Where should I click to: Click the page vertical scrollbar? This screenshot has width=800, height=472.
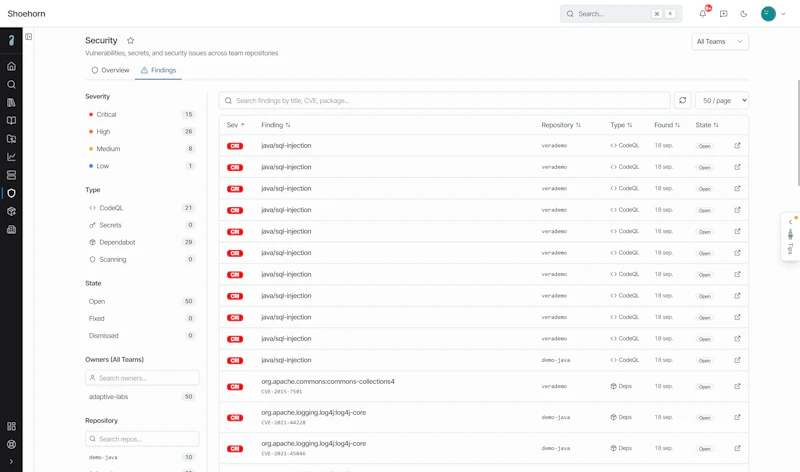(x=797, y=133)
